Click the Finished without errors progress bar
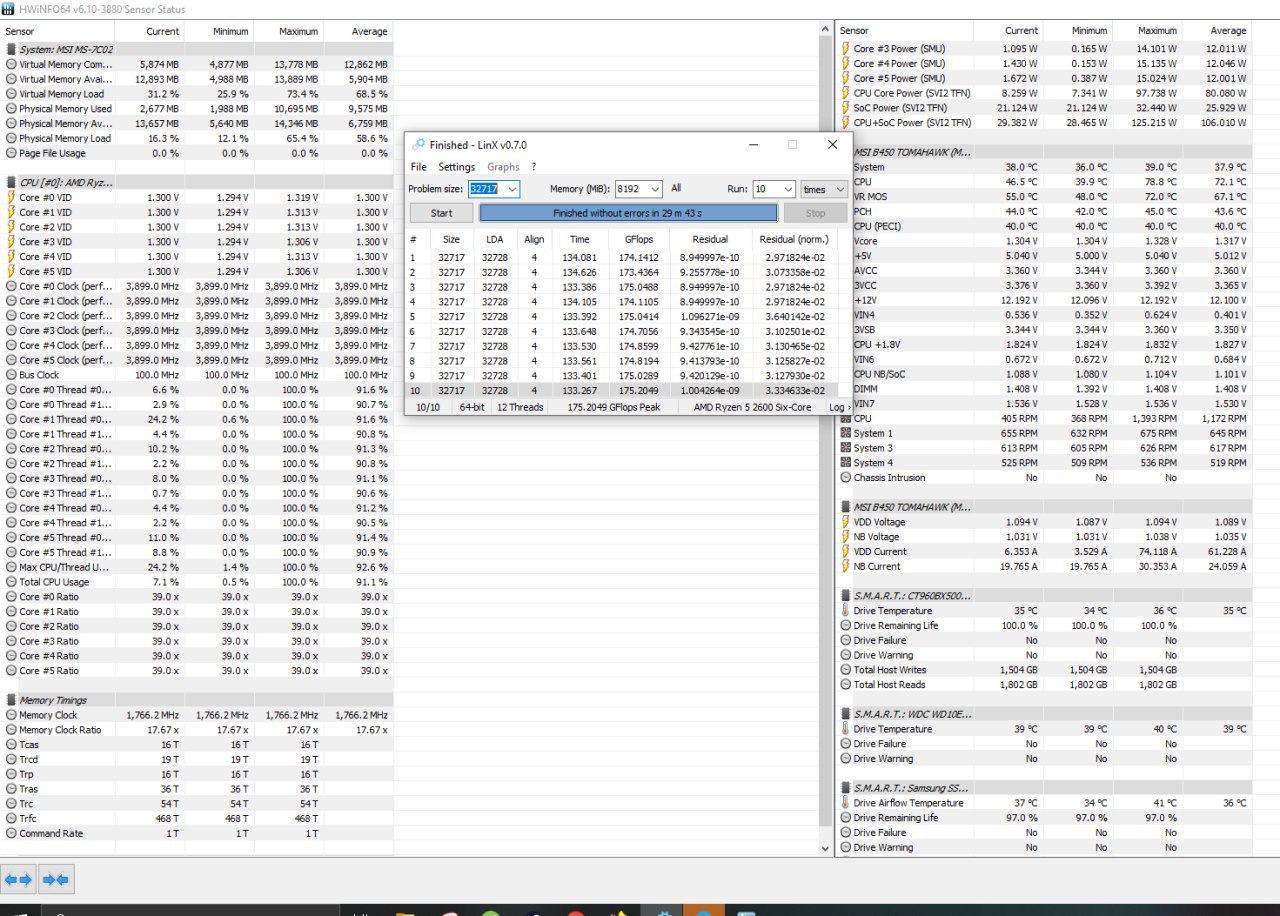Screen dimensions: 1280x916 (x=628, y=213)
